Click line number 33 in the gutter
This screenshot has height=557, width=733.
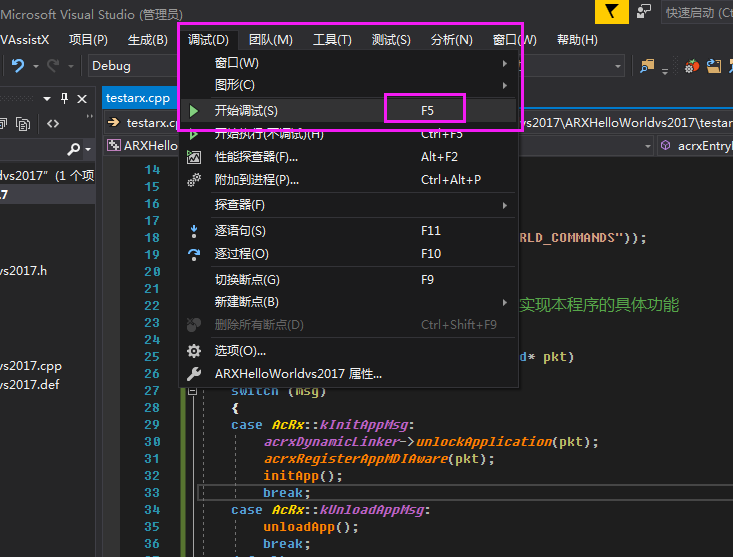pos(152,493)
